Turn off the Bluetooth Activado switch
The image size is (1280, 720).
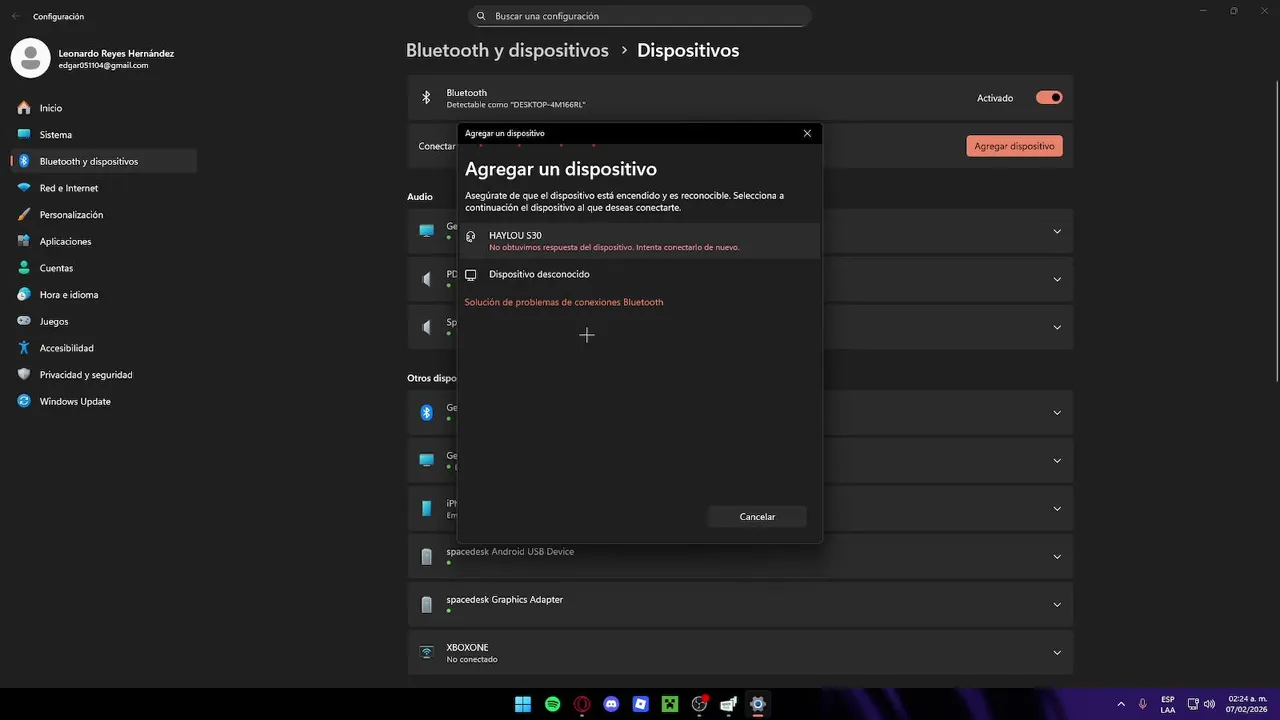click(1049, 98)
